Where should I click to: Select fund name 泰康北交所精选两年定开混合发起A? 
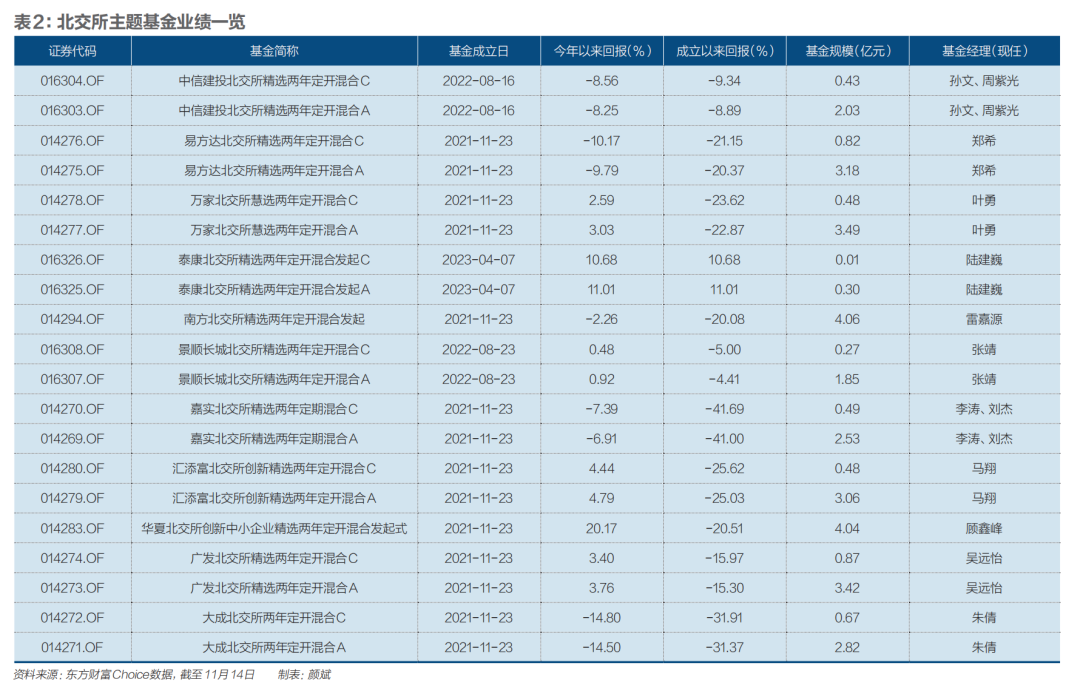[x=274, y=290]
